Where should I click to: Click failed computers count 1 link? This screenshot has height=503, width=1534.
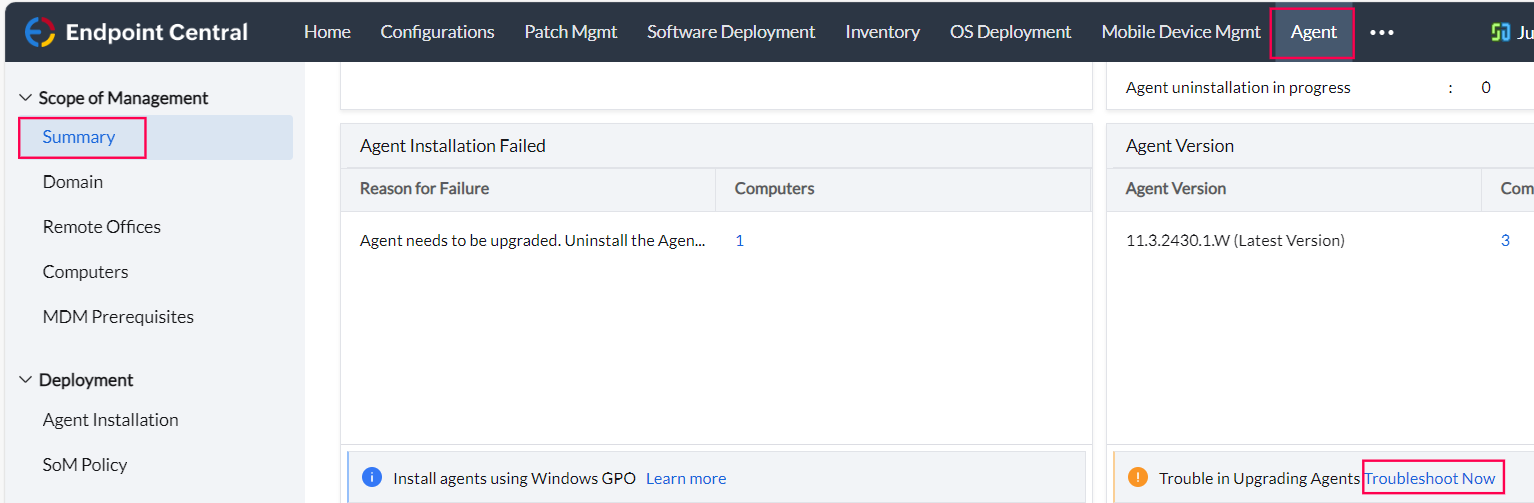(x=739, y=241)
